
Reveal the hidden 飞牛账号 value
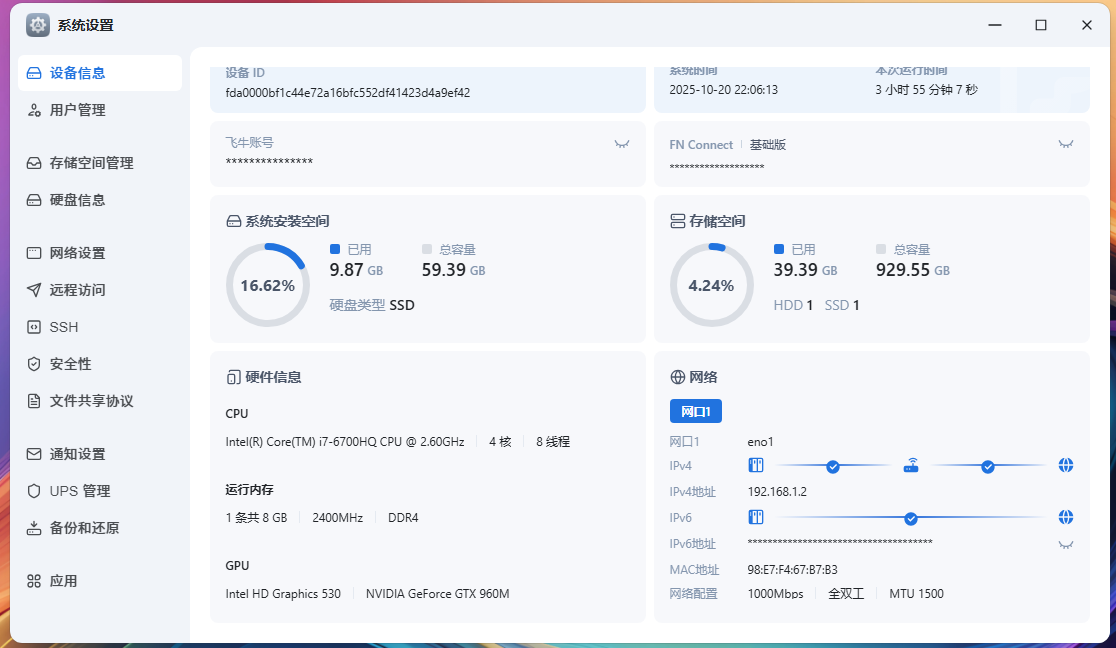622,144
